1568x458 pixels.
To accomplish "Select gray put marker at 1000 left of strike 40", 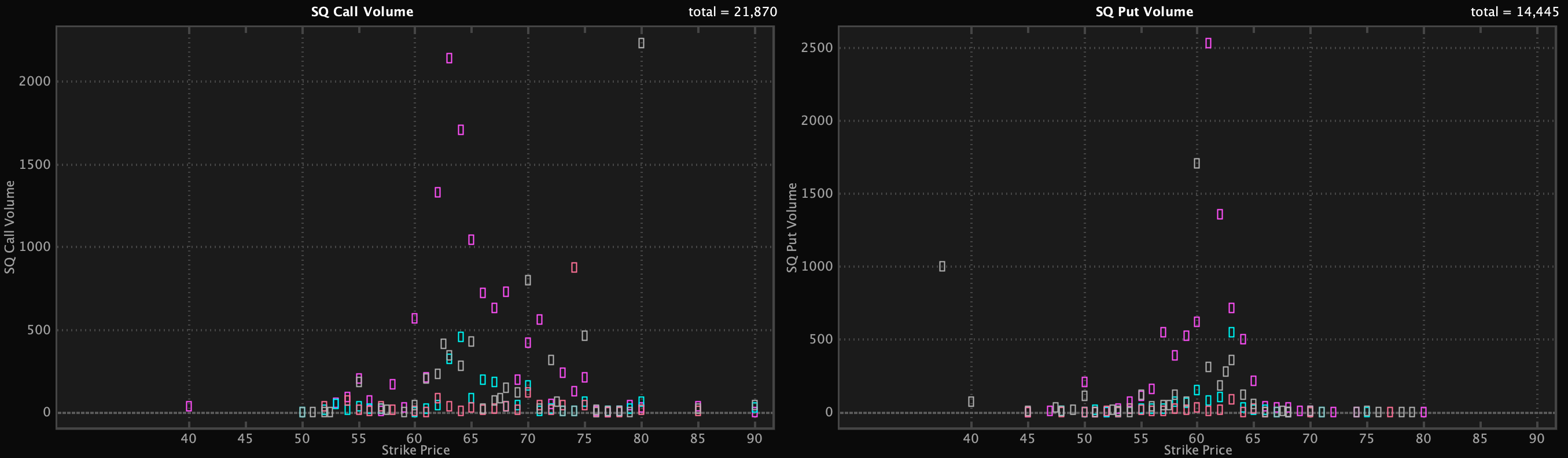I will point(943,267).
